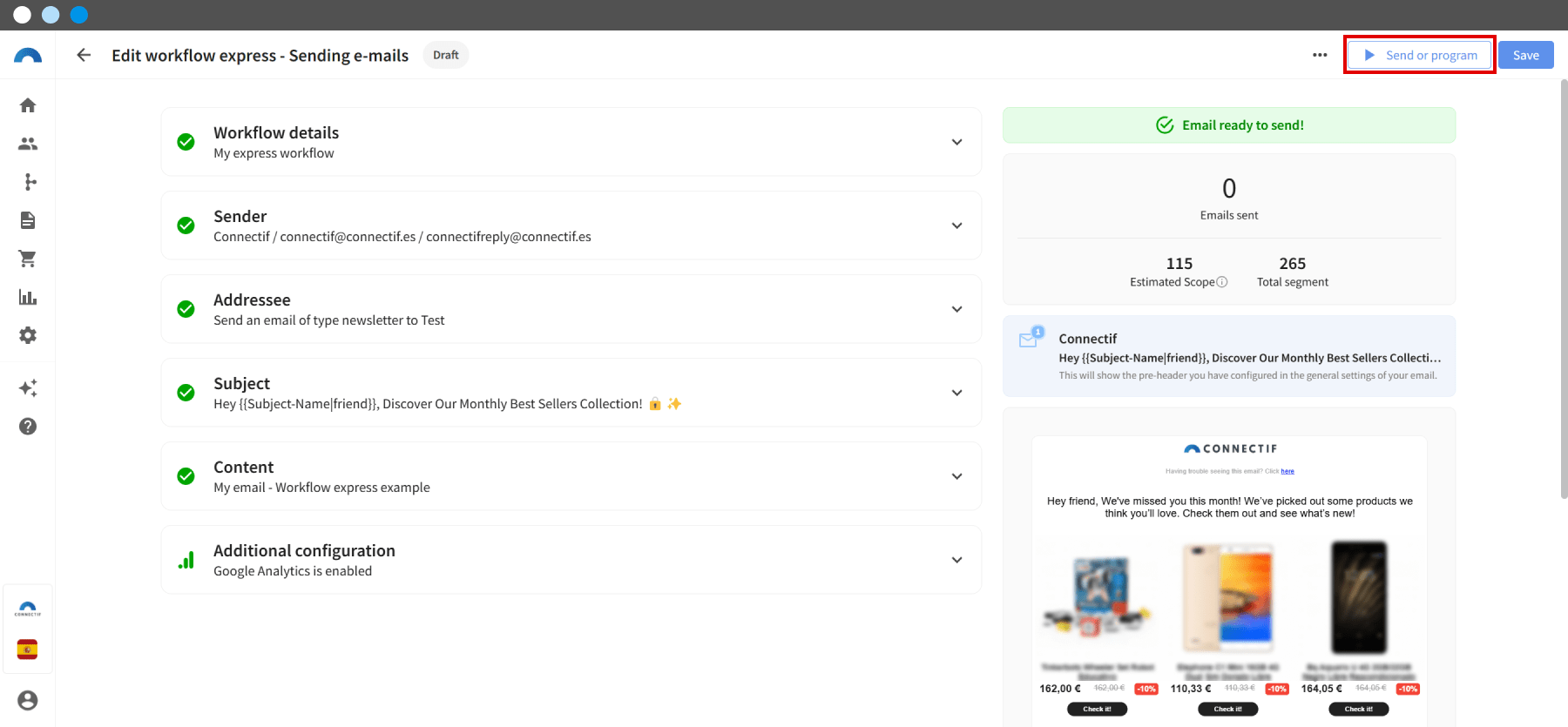Open the AI sparkles icon
The image size is (1568, 727).
tap(28, 388)
